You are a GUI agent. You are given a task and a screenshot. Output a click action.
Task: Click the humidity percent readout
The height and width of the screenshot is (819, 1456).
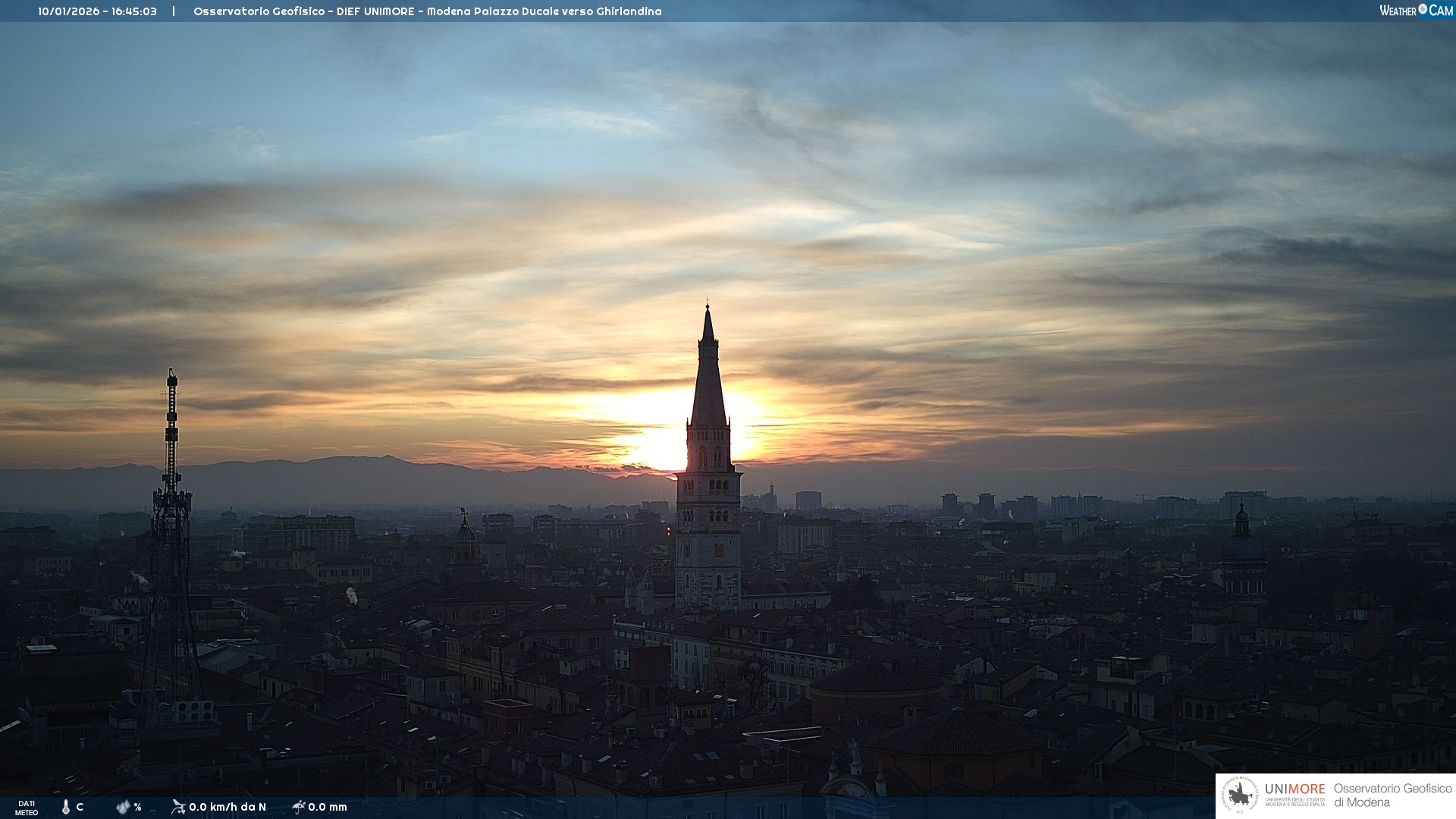pos(137,807)
